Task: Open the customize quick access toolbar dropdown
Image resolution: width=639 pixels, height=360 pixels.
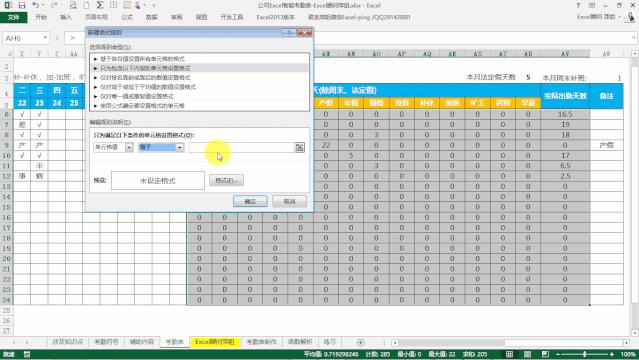Action: (x=154, y=5)
